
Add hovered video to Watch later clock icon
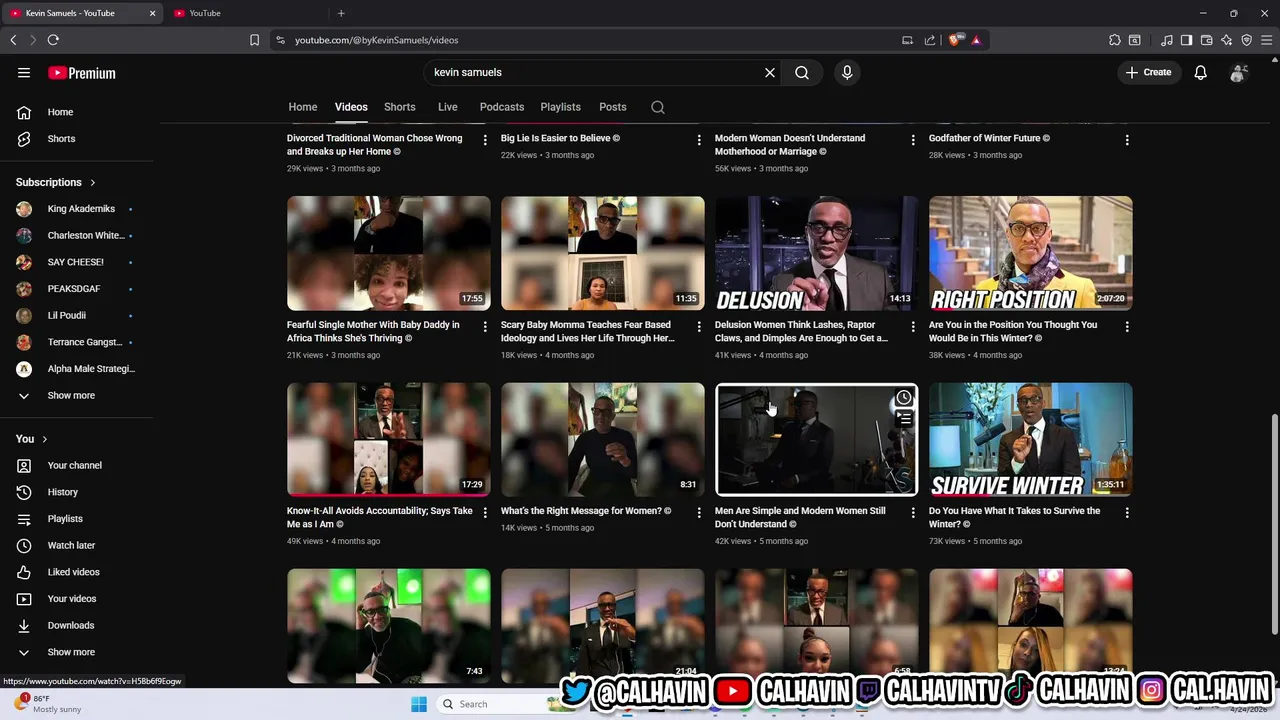pyautogui.click(x=903, y=398)
